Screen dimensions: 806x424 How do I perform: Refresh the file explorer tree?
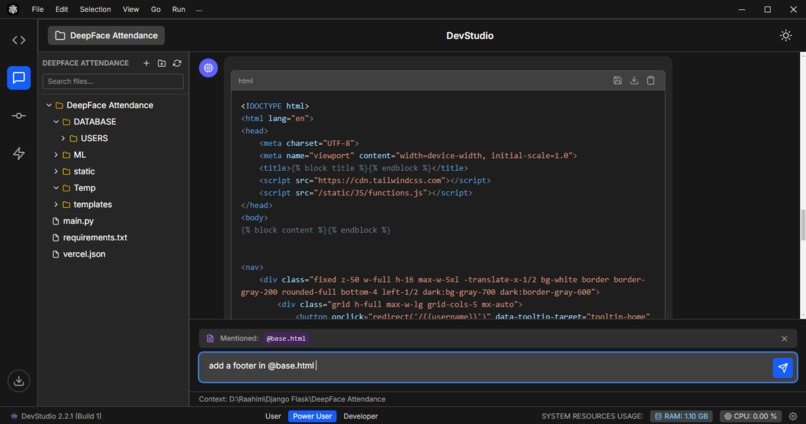[x=177, y=63]
